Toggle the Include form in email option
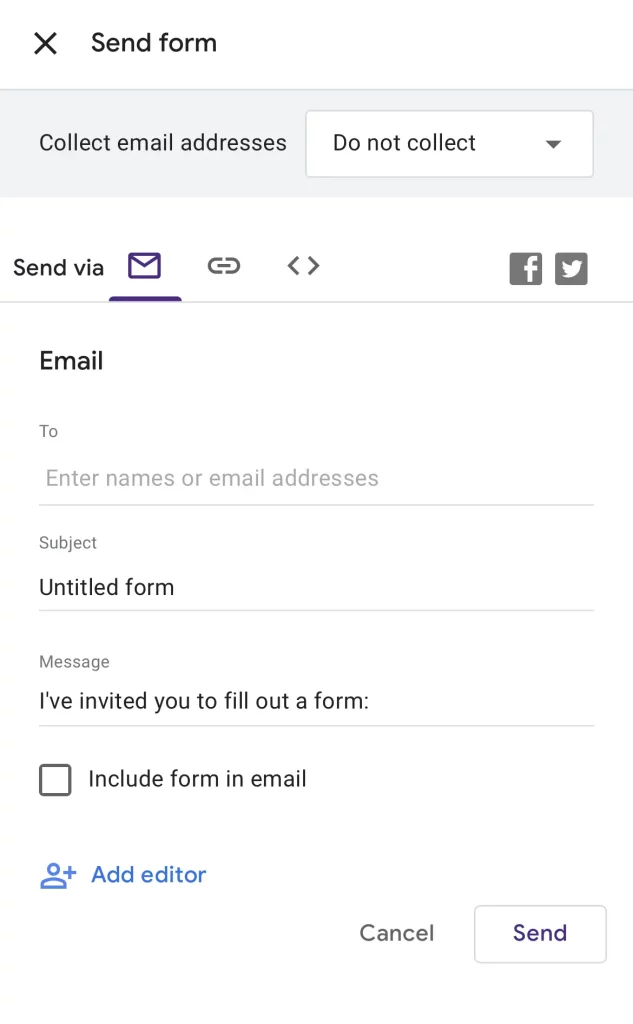The height and width of the screenshot is (1024, 633). pyautogui.click(x=55, y=779)
